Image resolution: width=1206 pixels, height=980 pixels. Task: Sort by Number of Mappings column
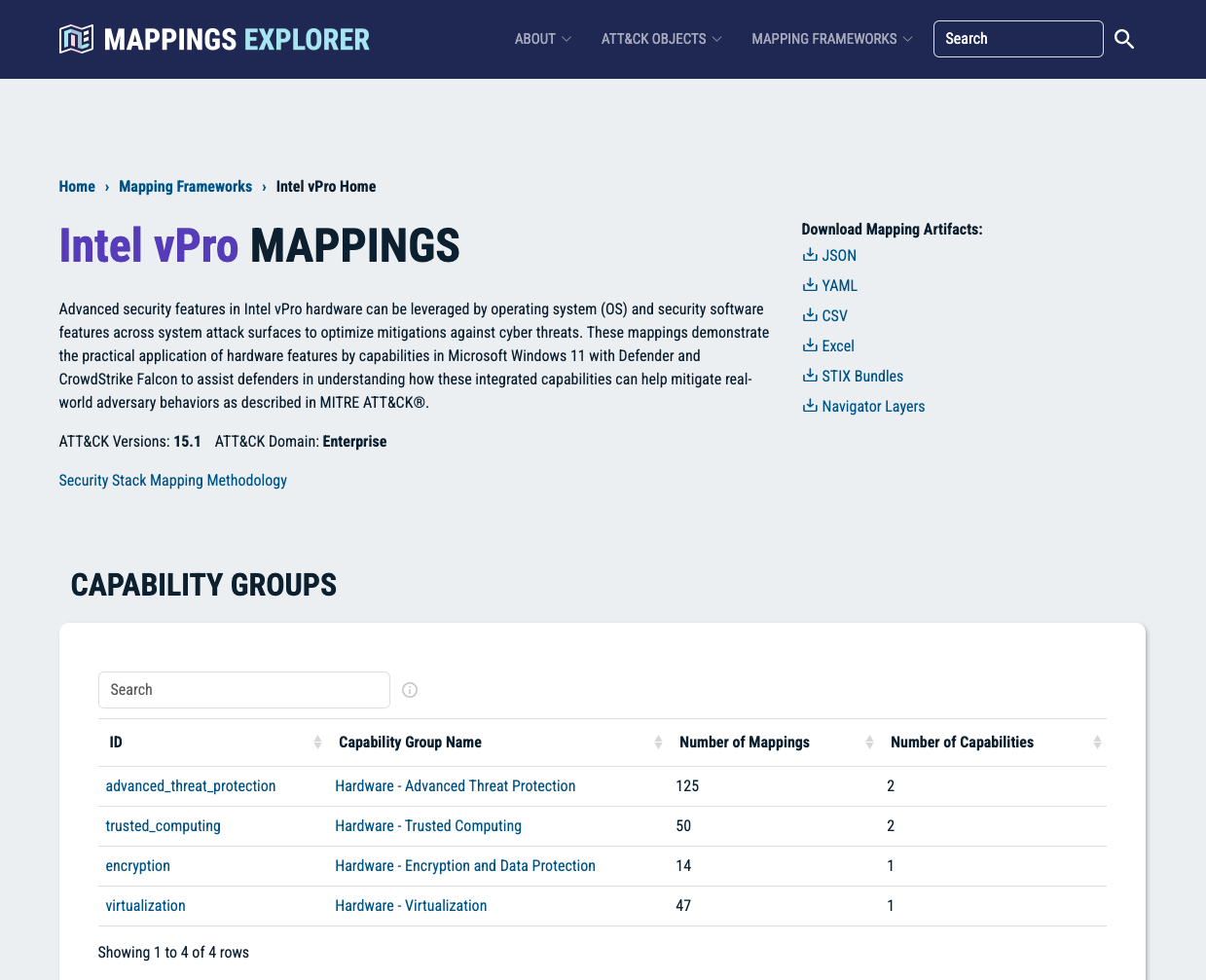(869, 743)
